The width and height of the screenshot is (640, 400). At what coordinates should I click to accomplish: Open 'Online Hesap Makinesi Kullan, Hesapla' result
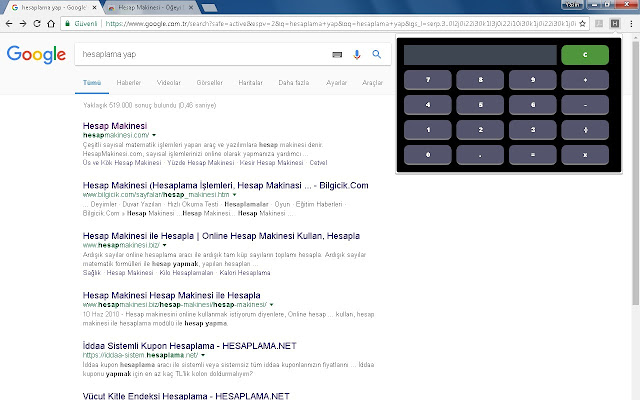pos(221,236)
